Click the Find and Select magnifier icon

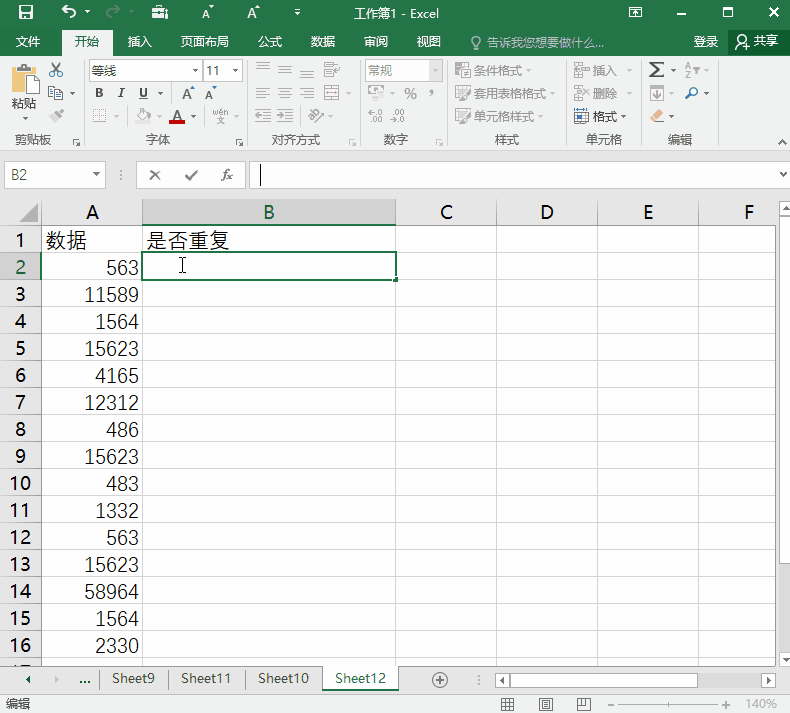692,93
